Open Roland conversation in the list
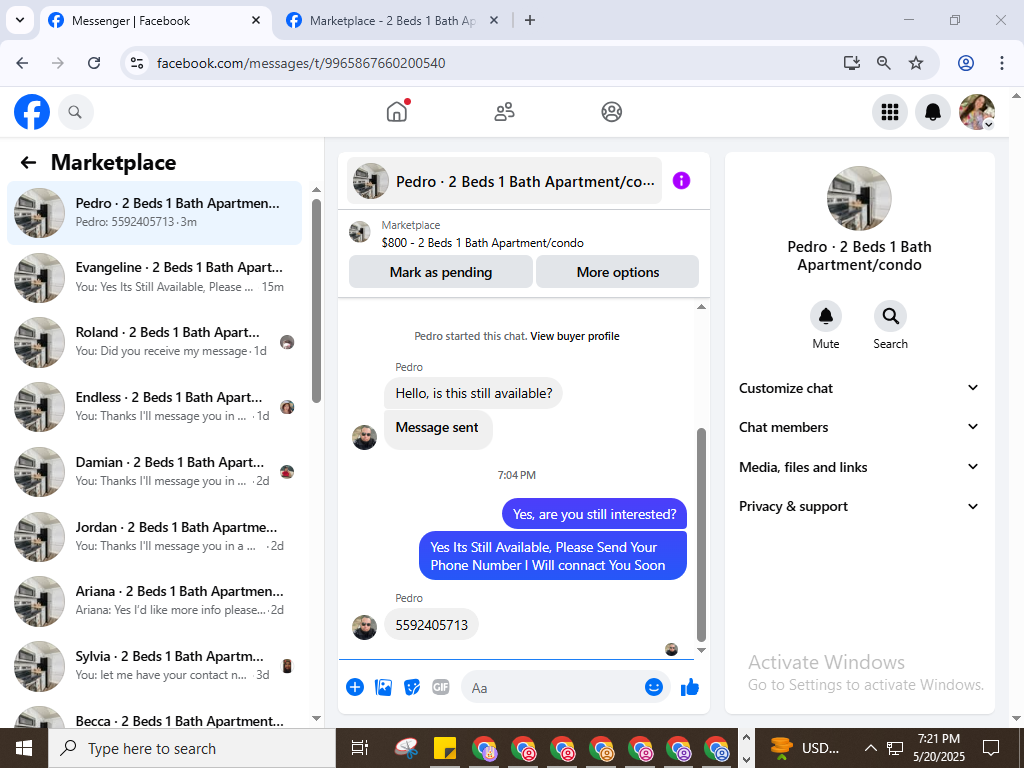This screenshot has height=768, width=1024. coord(154,342)
